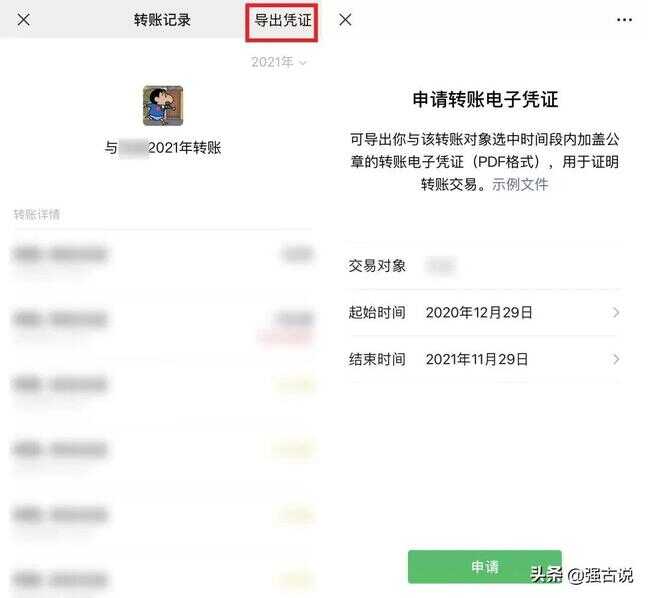Viewport: 648px width, 598px height.
Task: Select the start date 2020年12月29日
Action: pos(479,312)
